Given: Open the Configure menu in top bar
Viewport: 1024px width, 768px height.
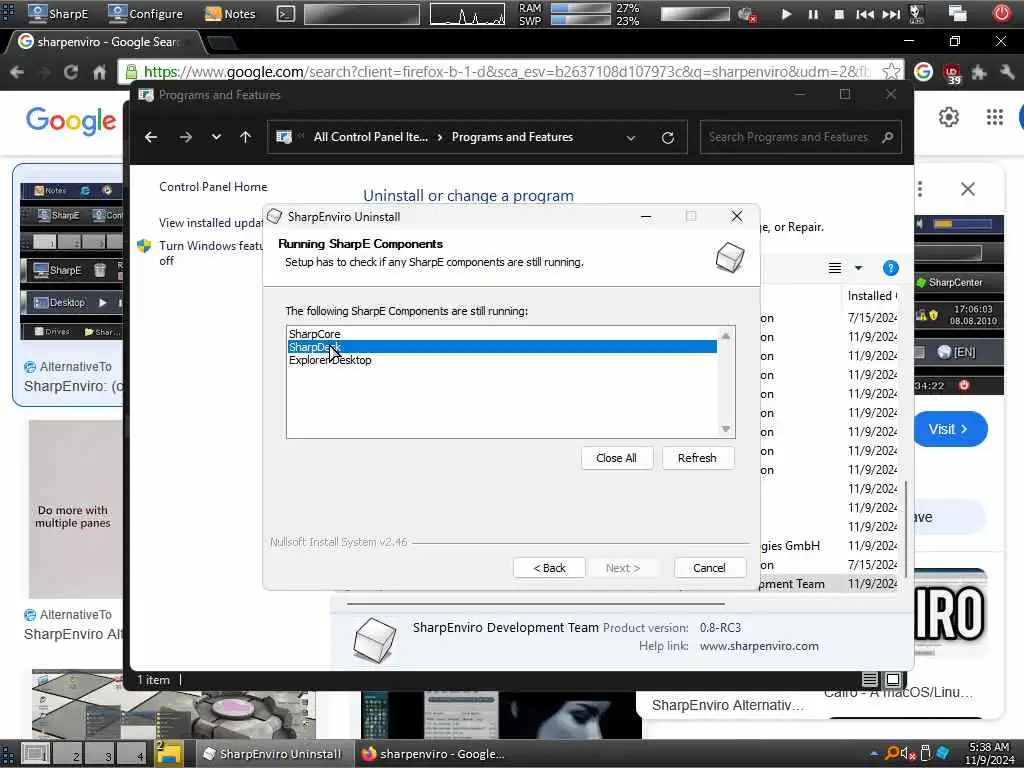Looking at the screenshot, I should pos(146,13).
